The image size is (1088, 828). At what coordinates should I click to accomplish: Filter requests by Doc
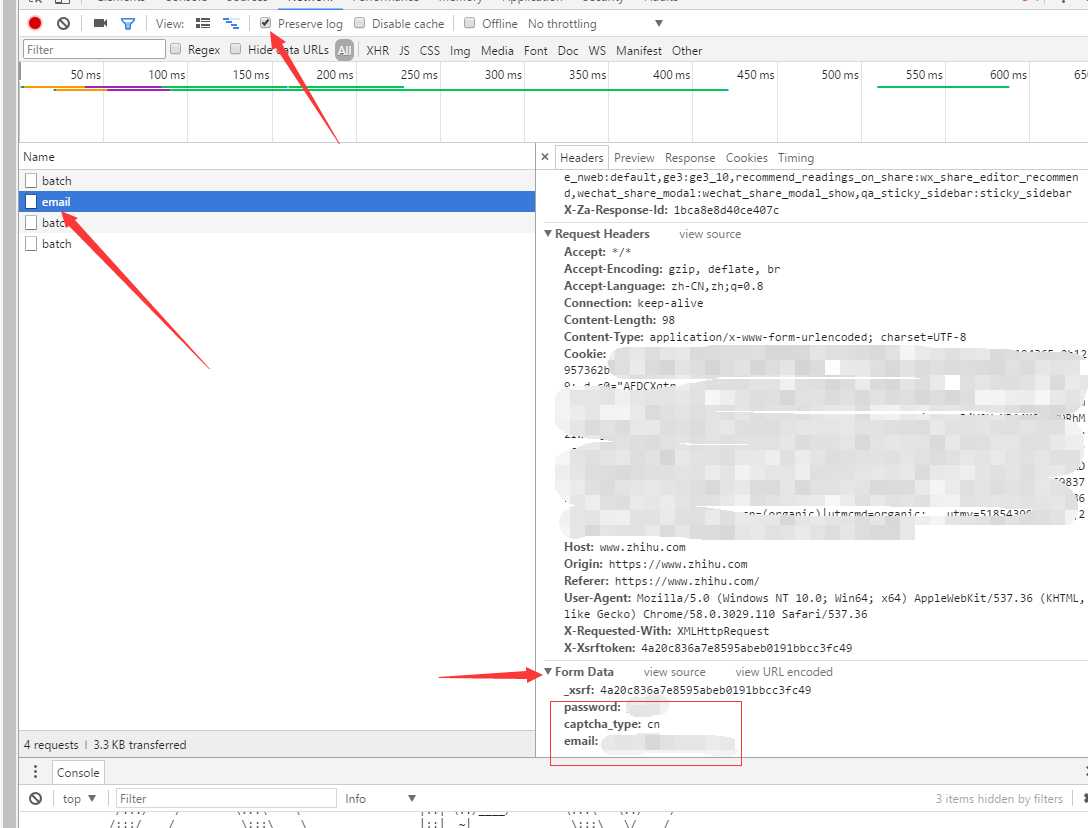tap(568, 50)
